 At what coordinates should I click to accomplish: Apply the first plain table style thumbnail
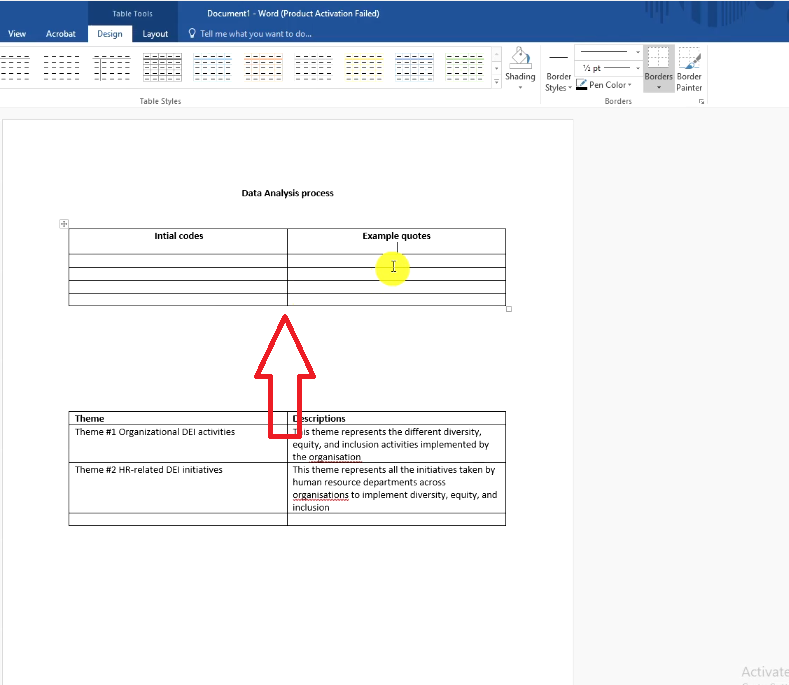(x=14, y=67)
